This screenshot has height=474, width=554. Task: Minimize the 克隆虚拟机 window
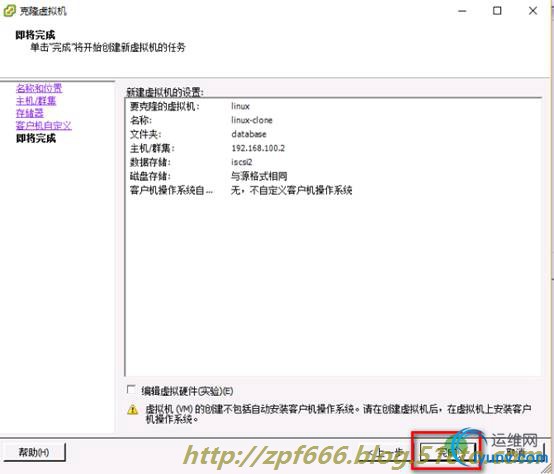pos(462,11)
